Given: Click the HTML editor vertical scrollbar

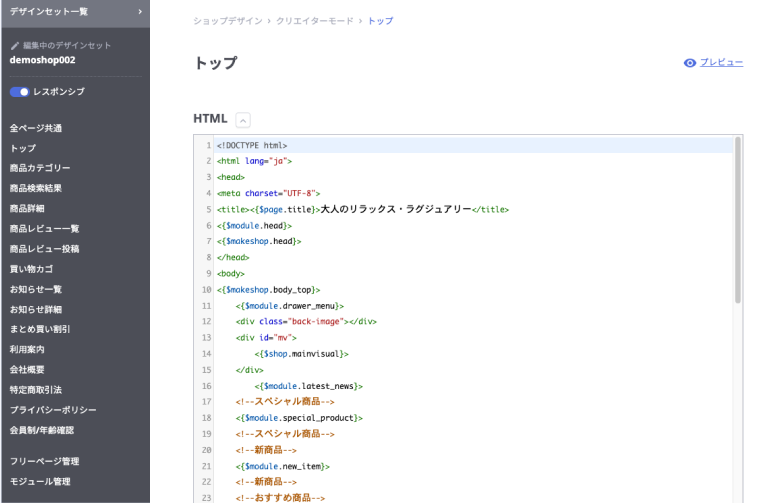Looking at the screenshot, I should click(x=738, y=220).
